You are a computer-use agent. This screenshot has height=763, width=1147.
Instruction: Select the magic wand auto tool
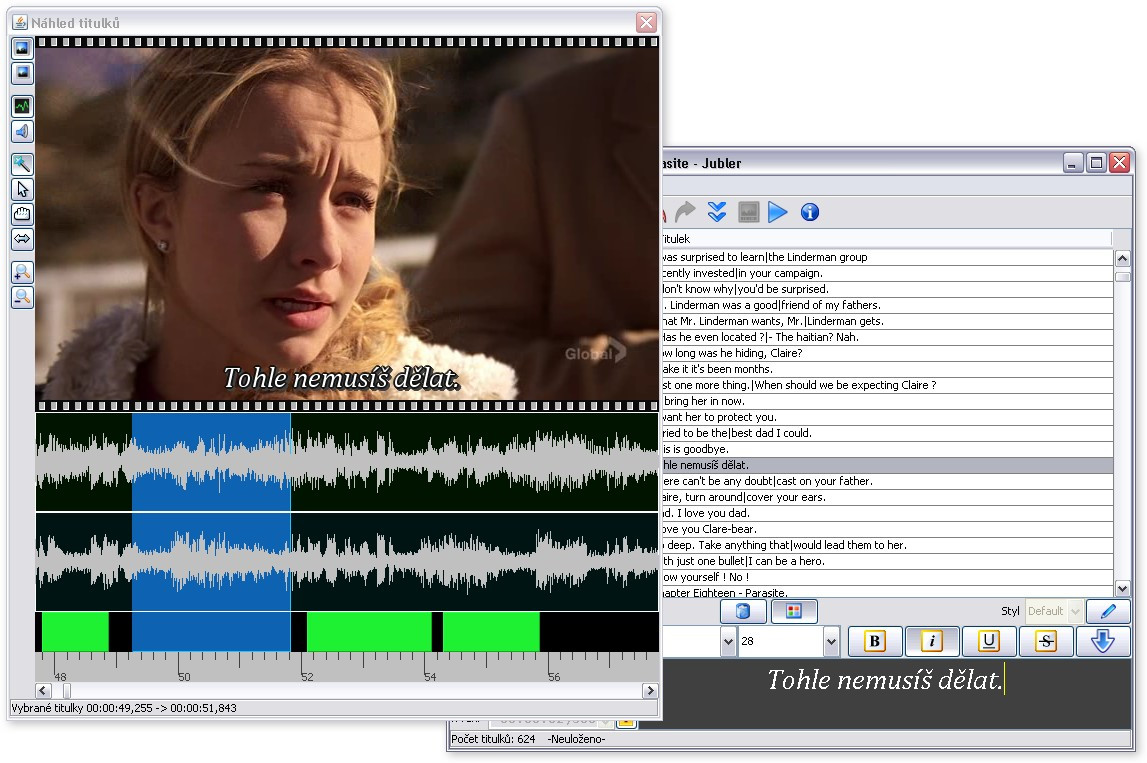point(23,165)
